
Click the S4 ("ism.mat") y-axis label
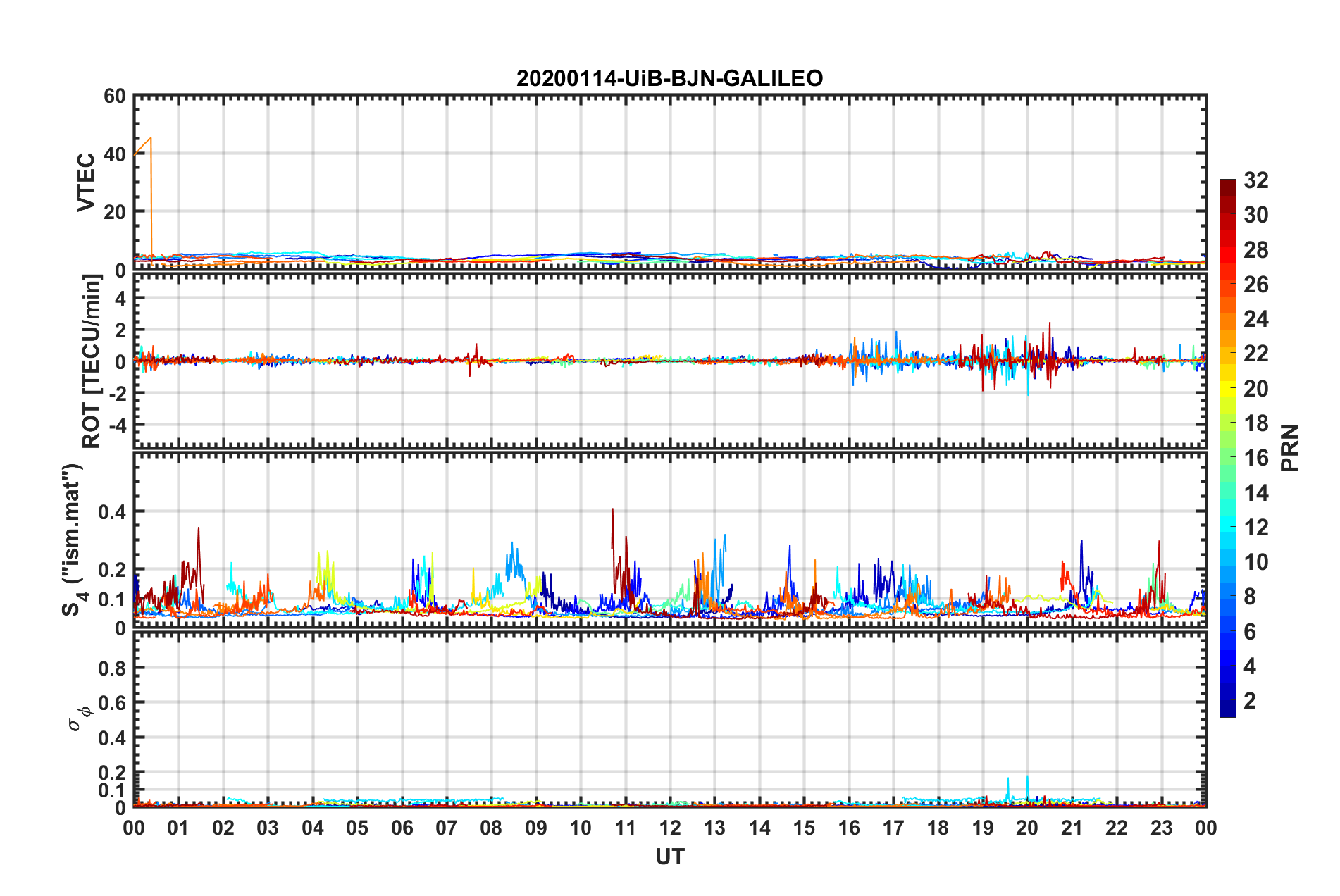74,540
